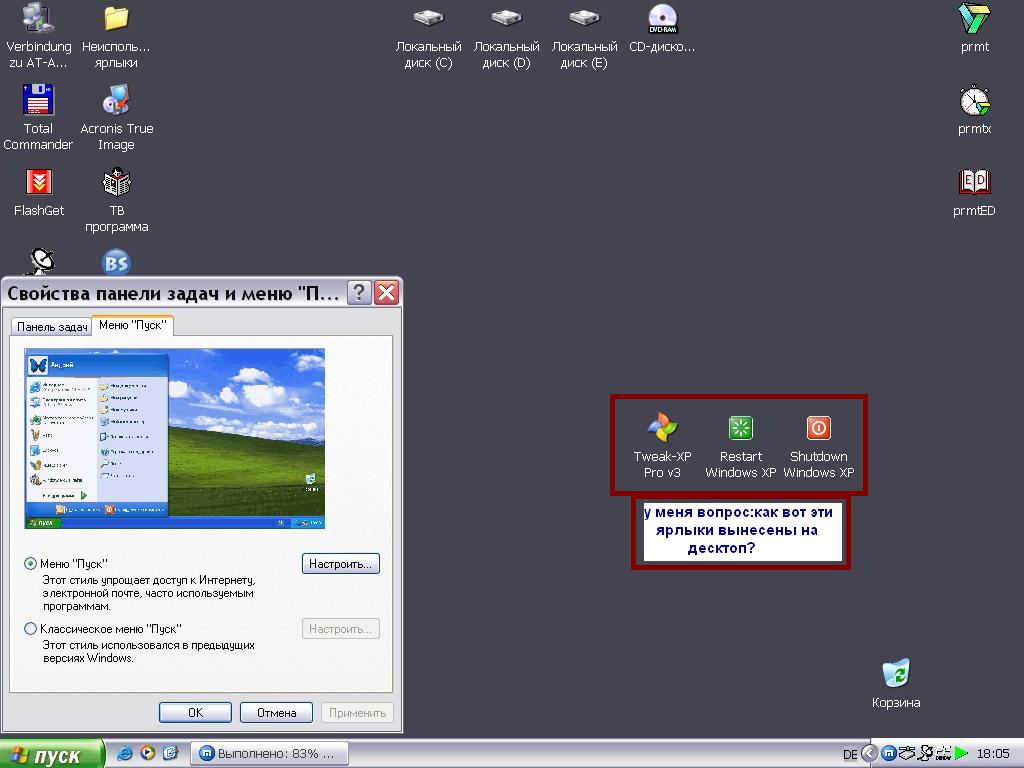Click the 18:05 taskbar clock
Viewport: 1024px width, 768px height.
click(993, 754)
